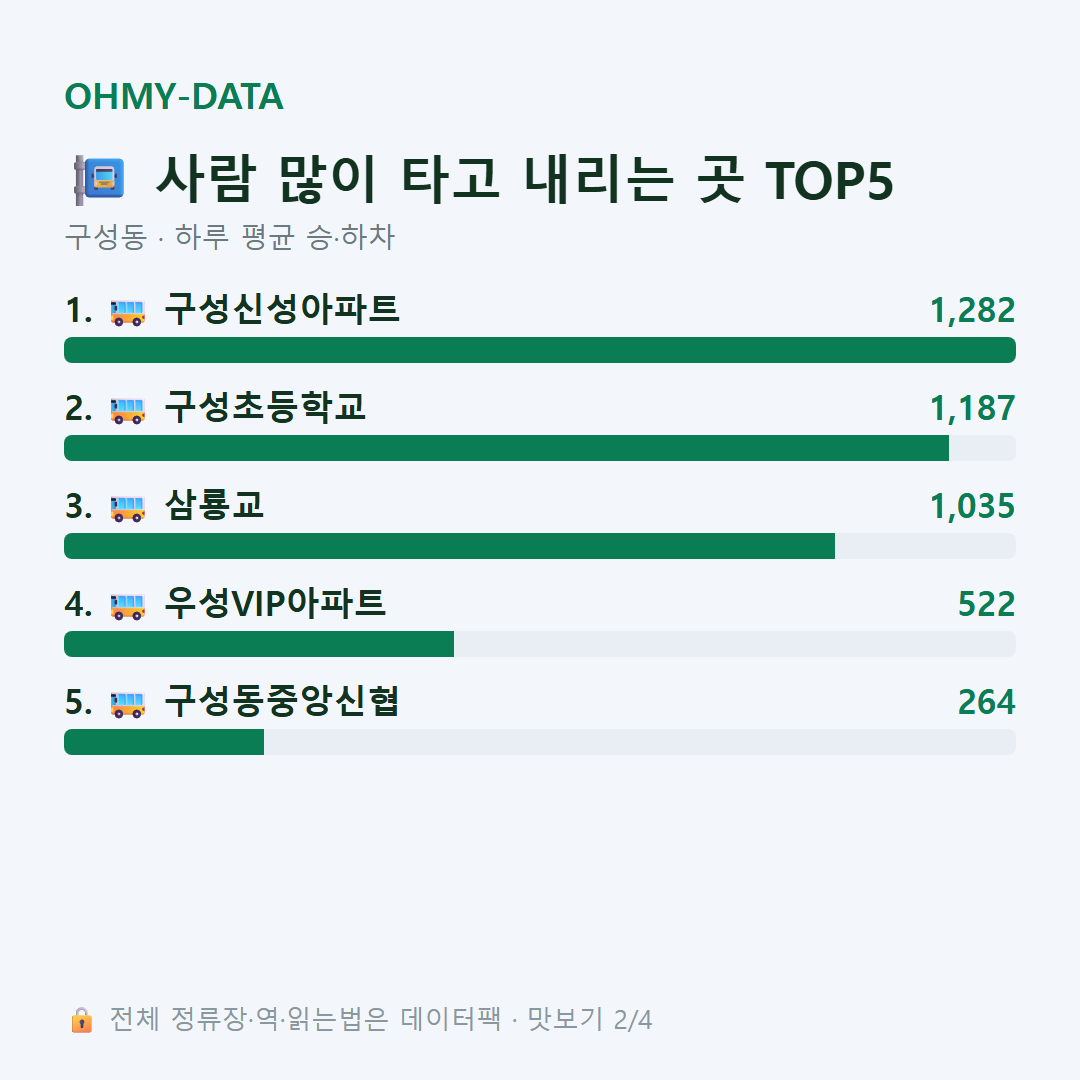Select the 우성VIP아파트 stop name
This screenshot has height=1080, width=1080.
(x=275, y=603)
